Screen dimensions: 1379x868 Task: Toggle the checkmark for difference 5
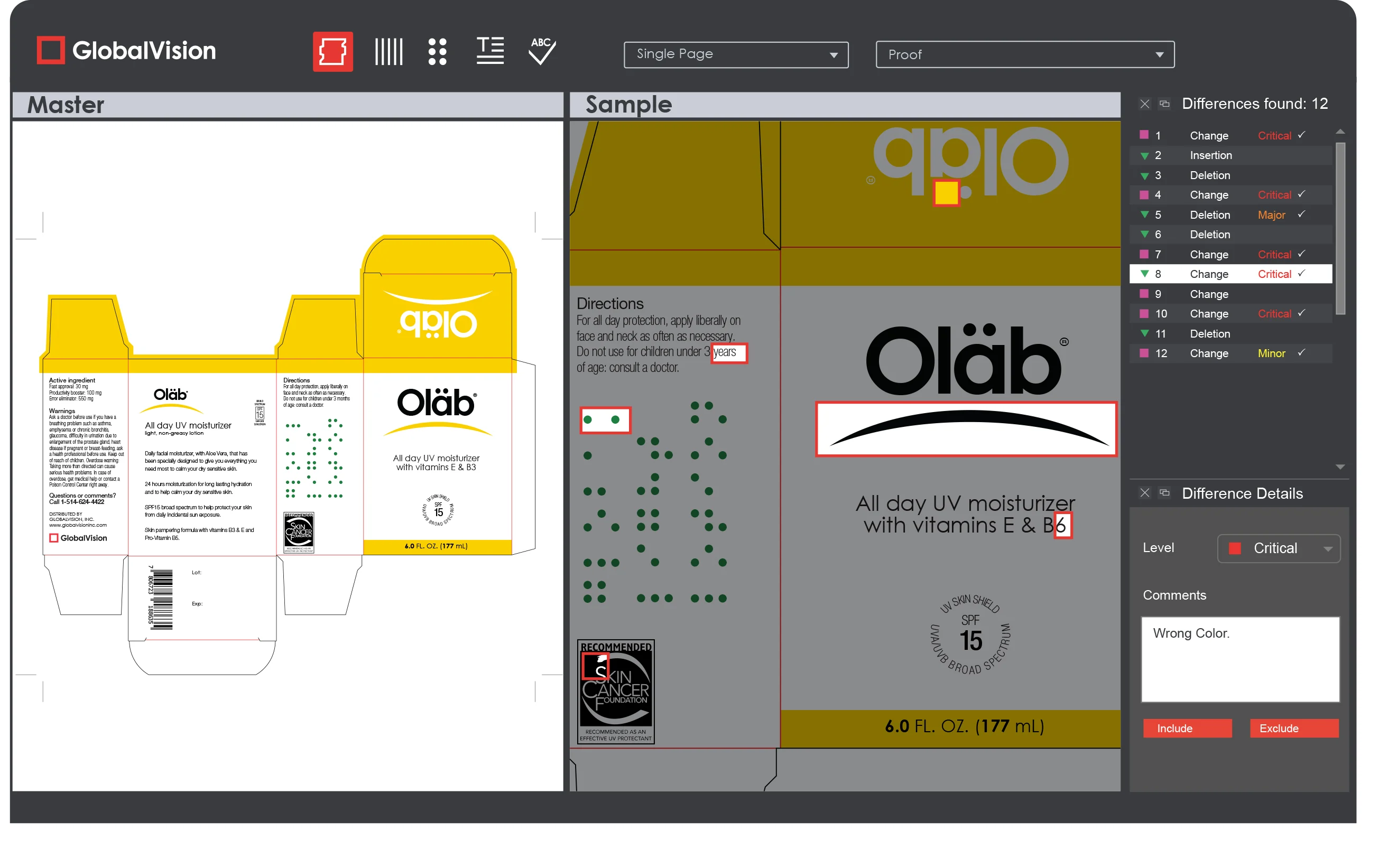pyautogui.click(x=1301, y=214)
